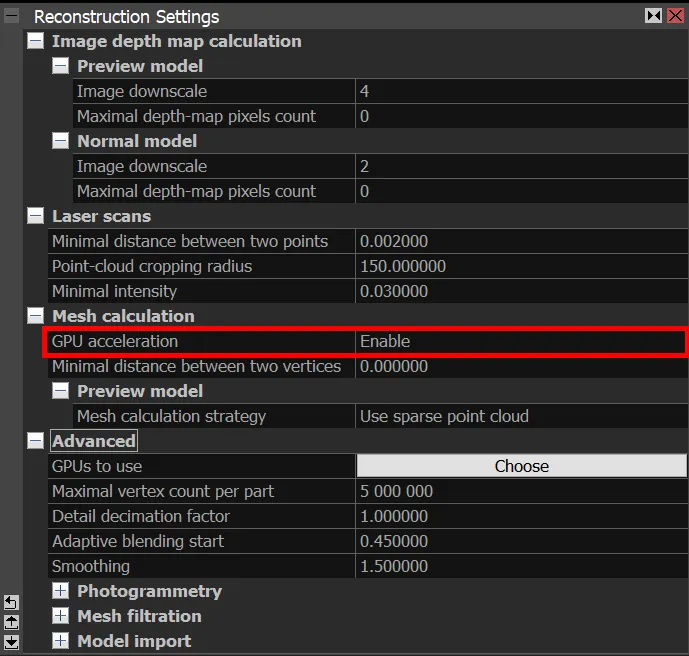Click the GPUs to use label
This screenshot has height=656, width=689.
tap(97, 466)
